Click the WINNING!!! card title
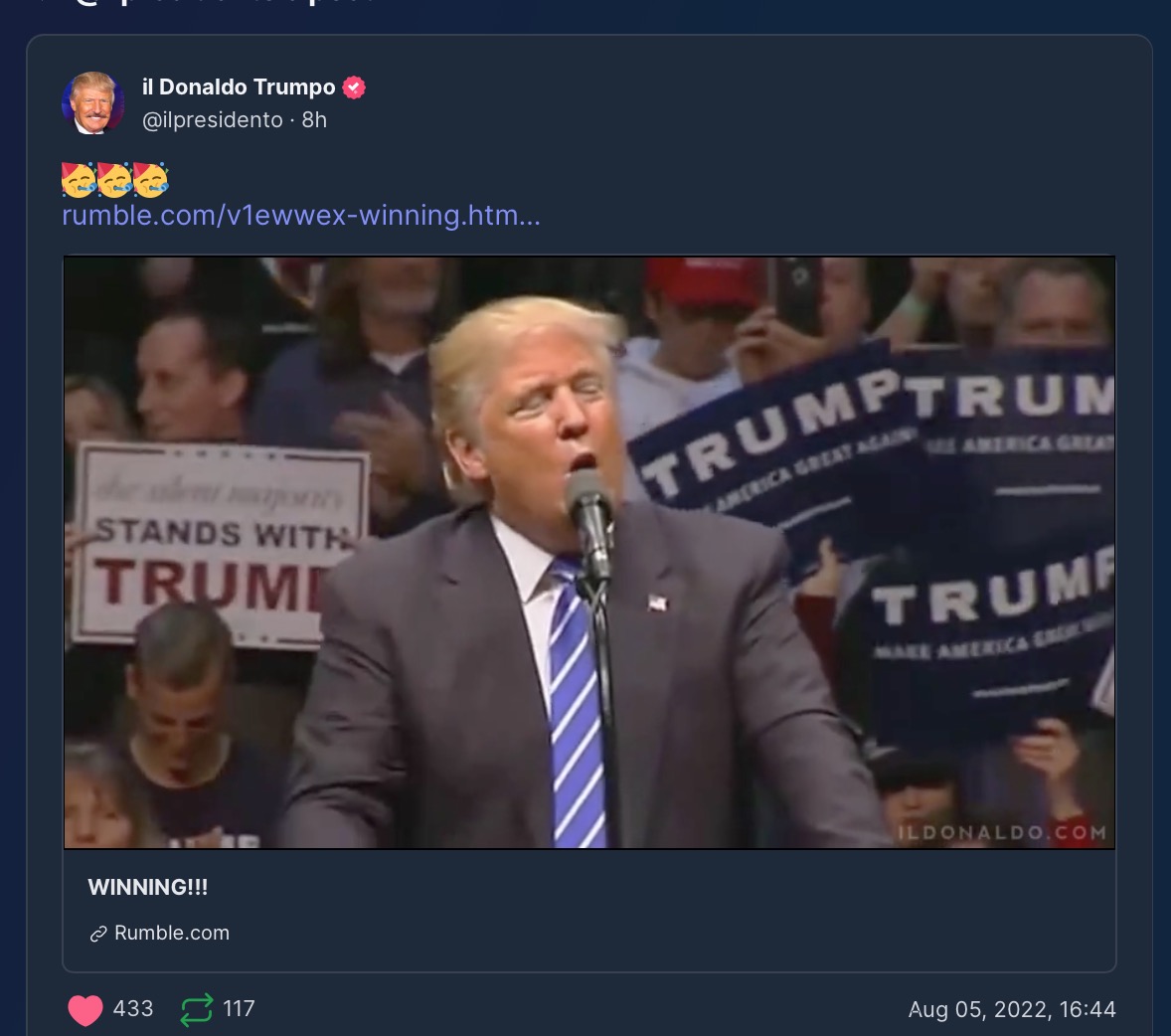This screenshot has height=1036, width=1171. point(148,887)
